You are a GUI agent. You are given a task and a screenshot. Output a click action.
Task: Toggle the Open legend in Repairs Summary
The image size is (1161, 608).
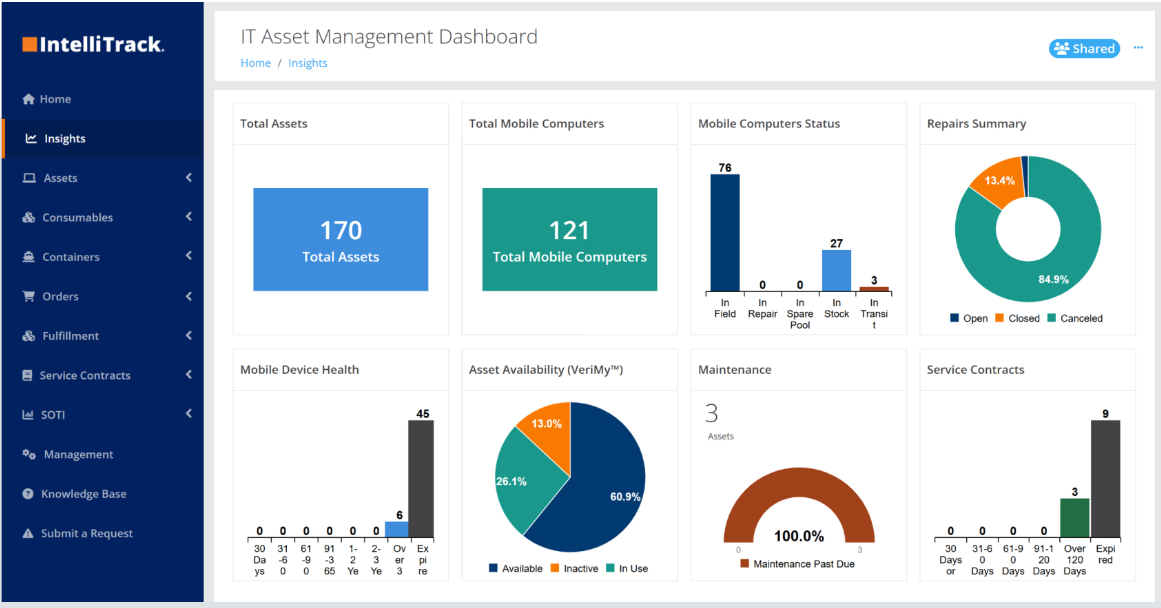tap(967, 318)
